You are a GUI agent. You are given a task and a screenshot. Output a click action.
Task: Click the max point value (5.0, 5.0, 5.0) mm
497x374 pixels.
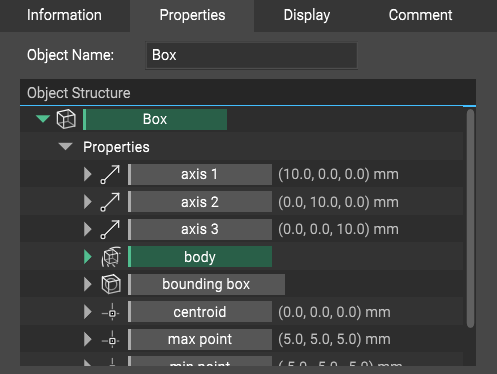[x=334, y=340]
